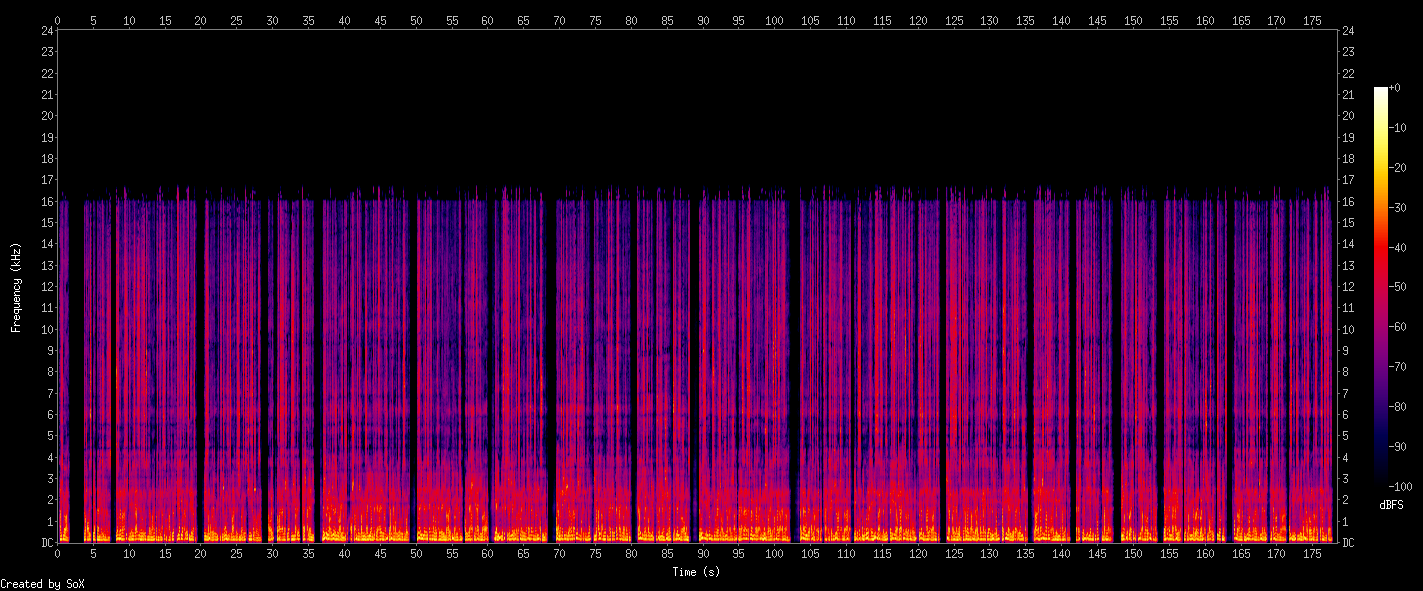
Task: Click the white top of the color scale bar
Action: pyautogui.click(x=1381, y=91)
